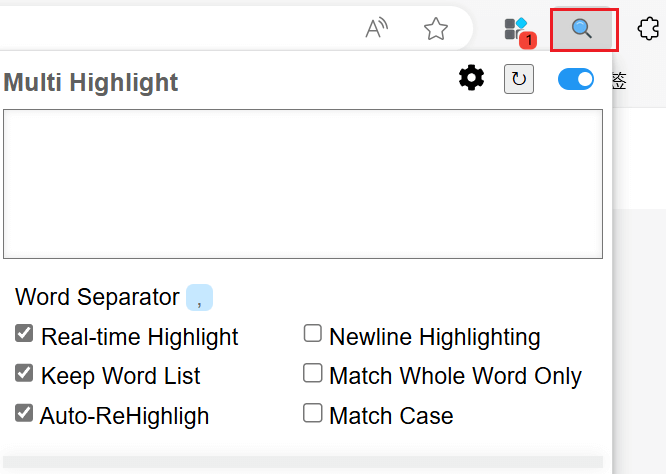Open the Multi Highlight settings gear
This screenshot has width=666, height=474.
471,78
